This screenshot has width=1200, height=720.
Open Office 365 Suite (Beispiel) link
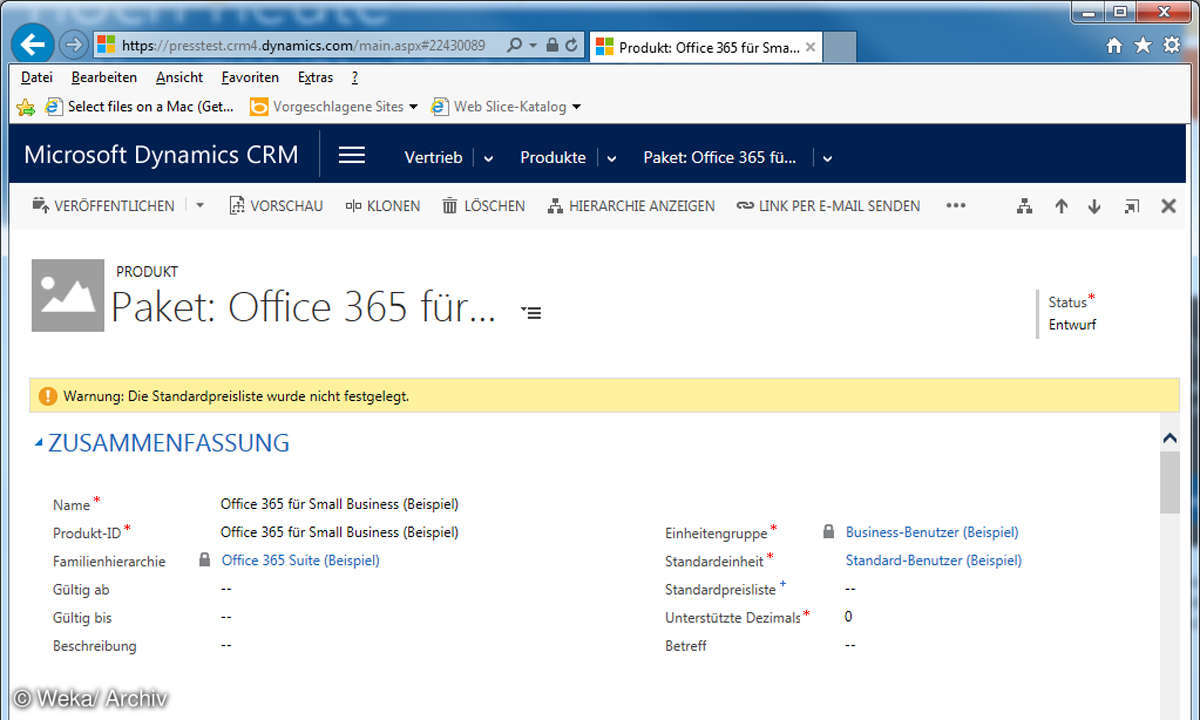pos(300,560)
